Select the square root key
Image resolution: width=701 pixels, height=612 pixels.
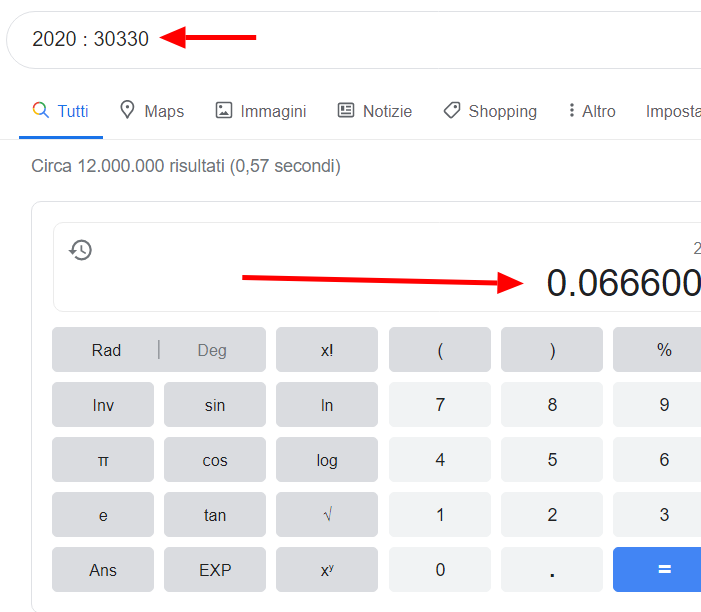[327, 515]
